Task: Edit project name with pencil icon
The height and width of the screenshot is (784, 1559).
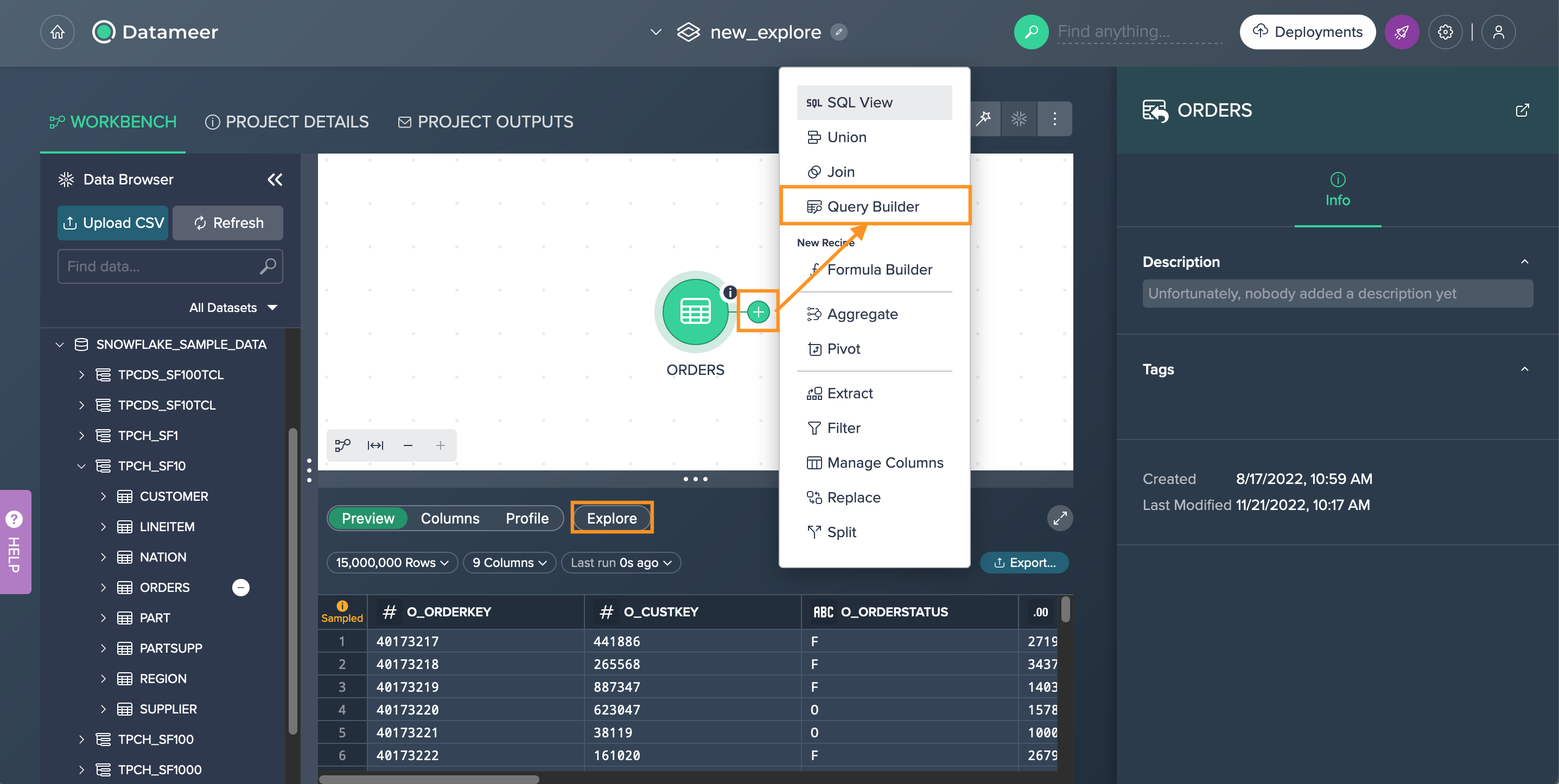Action: click(838, 31)
